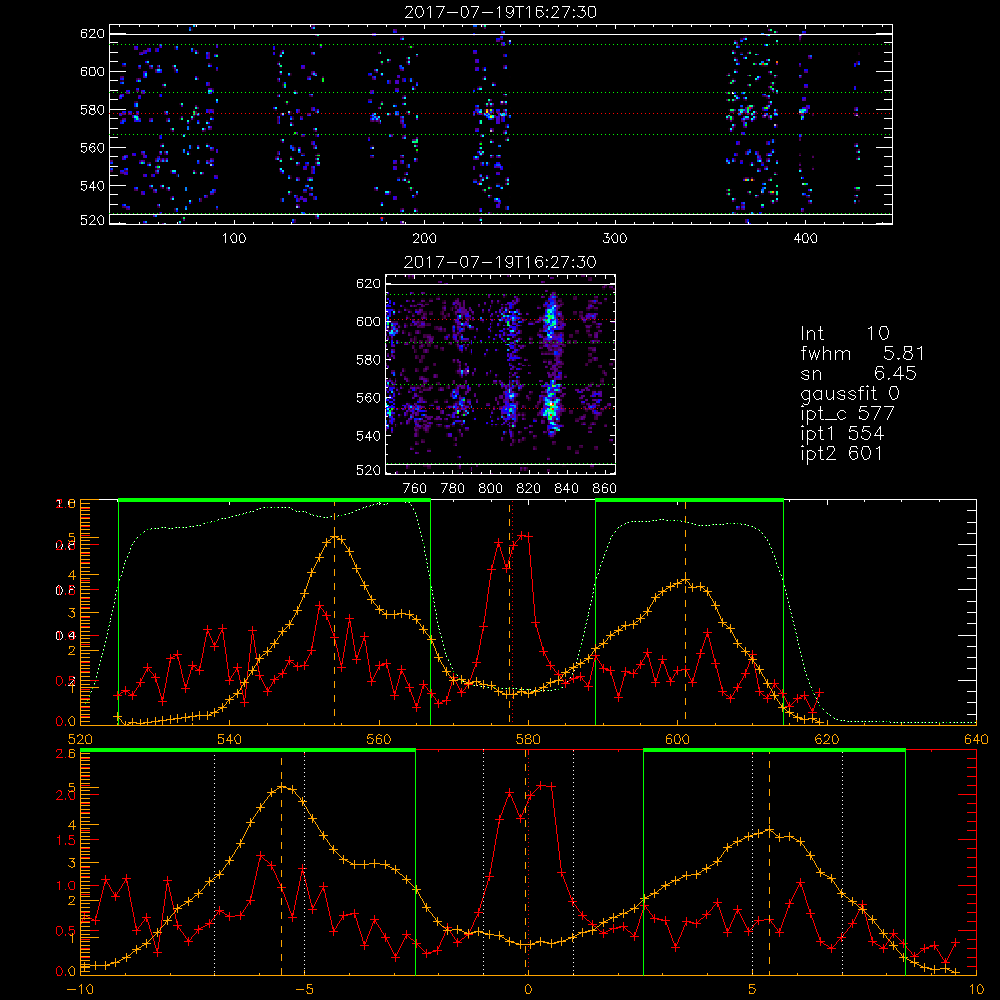The height and width of the screenshot is (1000, 1000).
Task: Click x-axis label 0 of bottom plot
Action: 528,990
